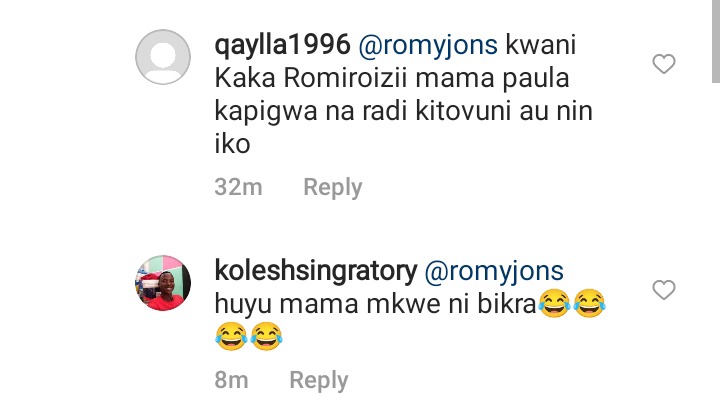720x415 pixels.
Task: Like qaylla1996's comment with the heart
Action: point(664,64)
